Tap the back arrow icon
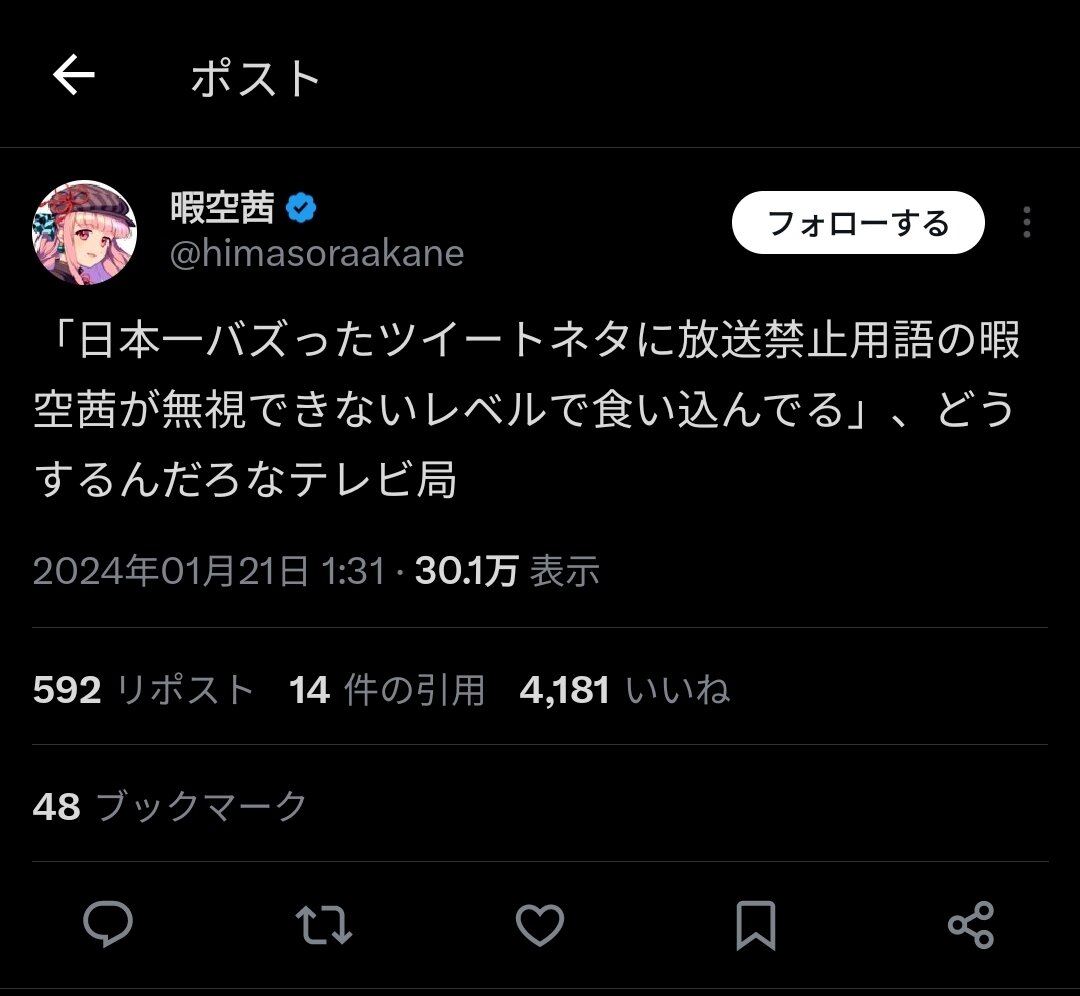The width and height of the screenshot is (1080, 996). [74, 76]
